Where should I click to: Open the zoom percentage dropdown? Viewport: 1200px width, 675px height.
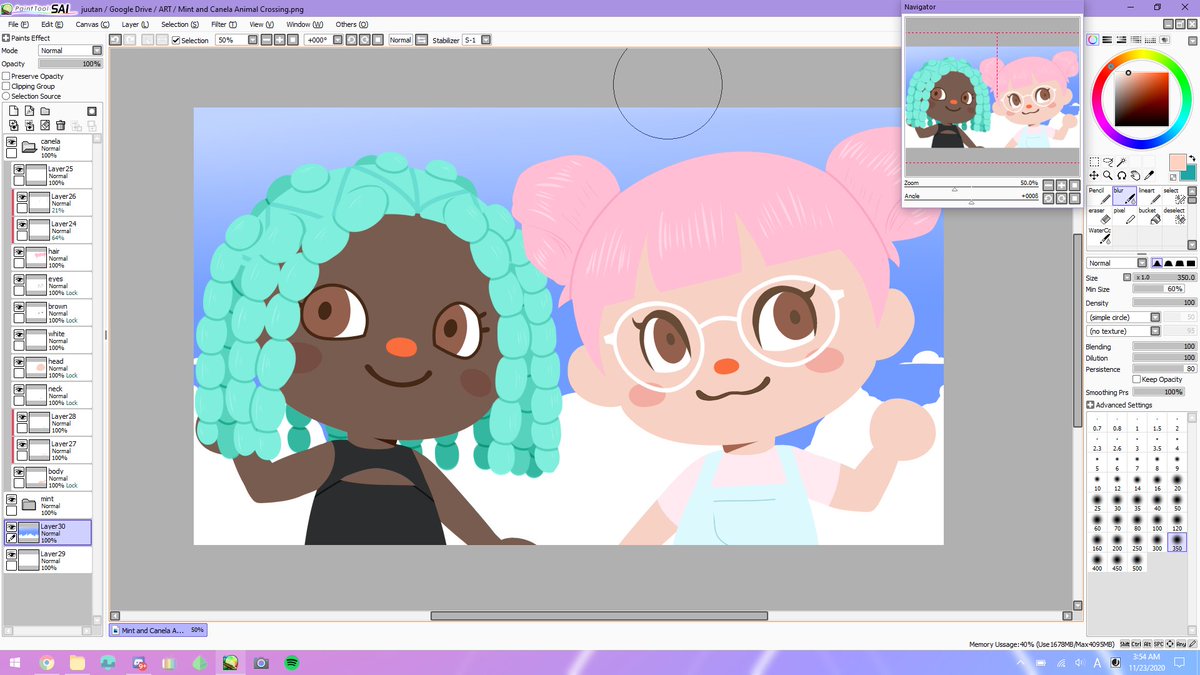[x=251, y=40]
